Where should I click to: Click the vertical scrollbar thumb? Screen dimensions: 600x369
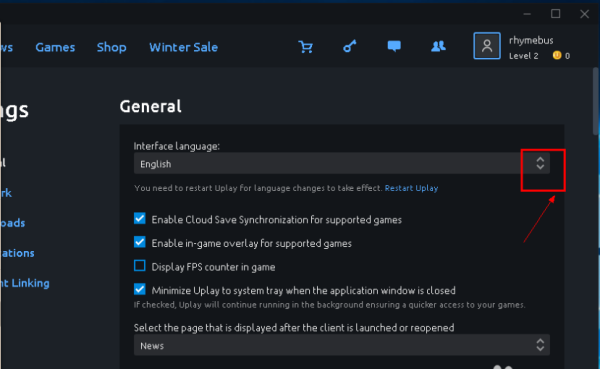pos(596,101)
